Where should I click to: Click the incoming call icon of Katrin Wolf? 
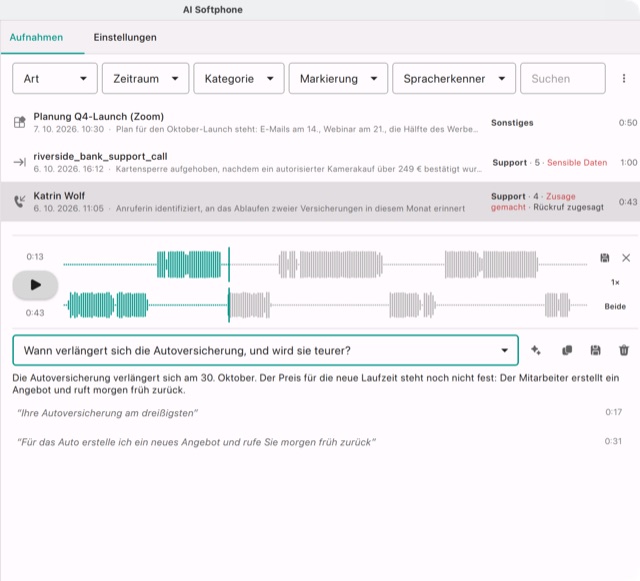[x=20, y=201]
